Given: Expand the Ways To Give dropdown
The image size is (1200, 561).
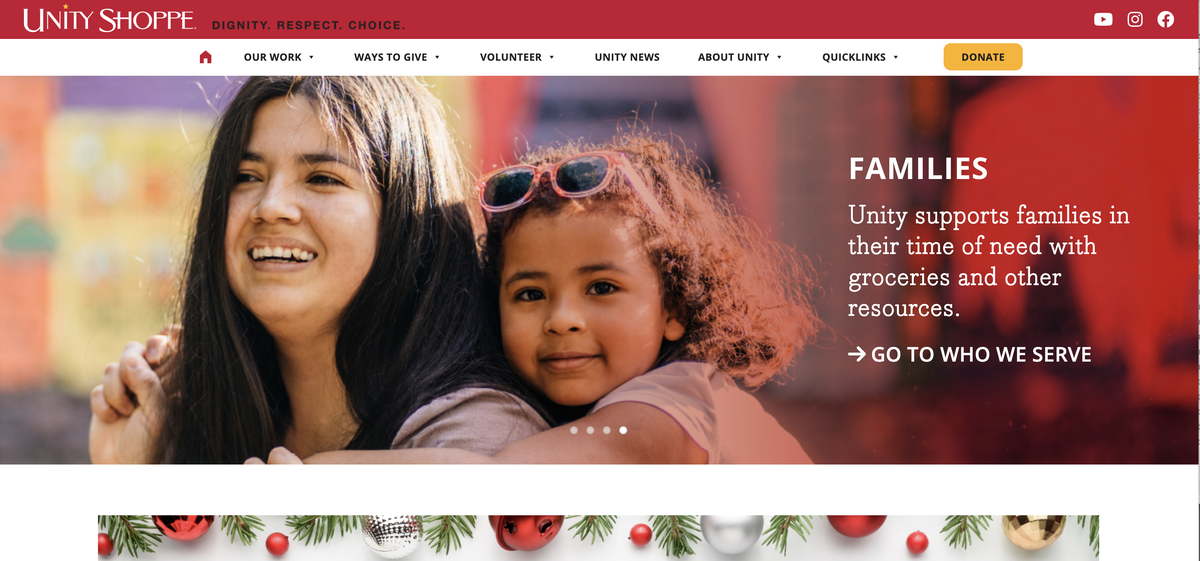Looking at the screenshot, I should click(x=397, y=57).
